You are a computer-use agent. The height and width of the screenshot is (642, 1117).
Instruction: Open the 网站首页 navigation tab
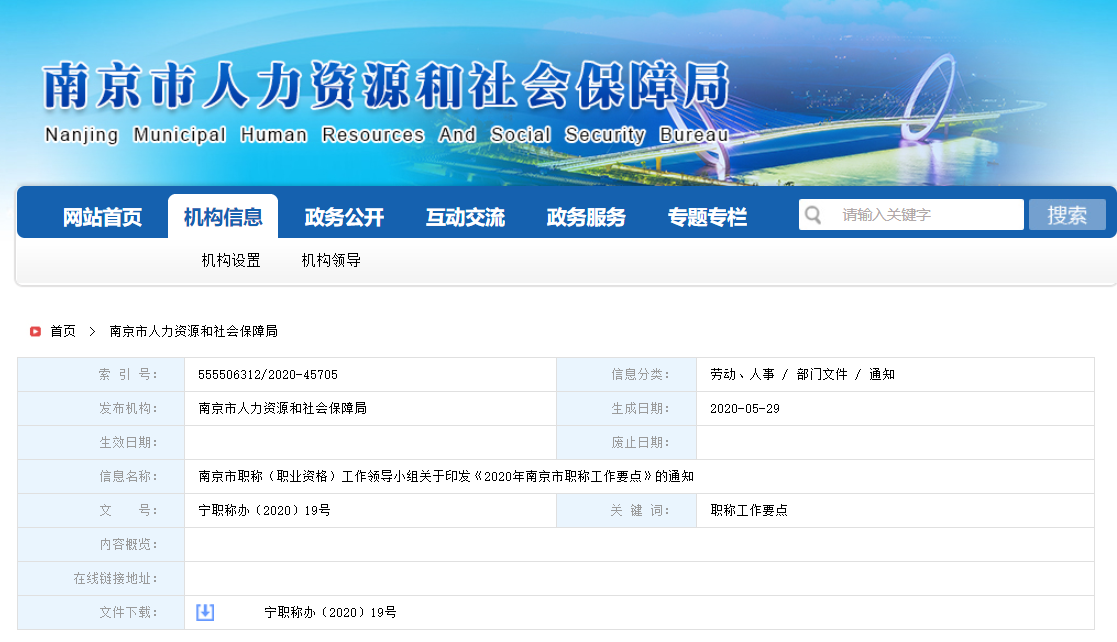[102, 217]
